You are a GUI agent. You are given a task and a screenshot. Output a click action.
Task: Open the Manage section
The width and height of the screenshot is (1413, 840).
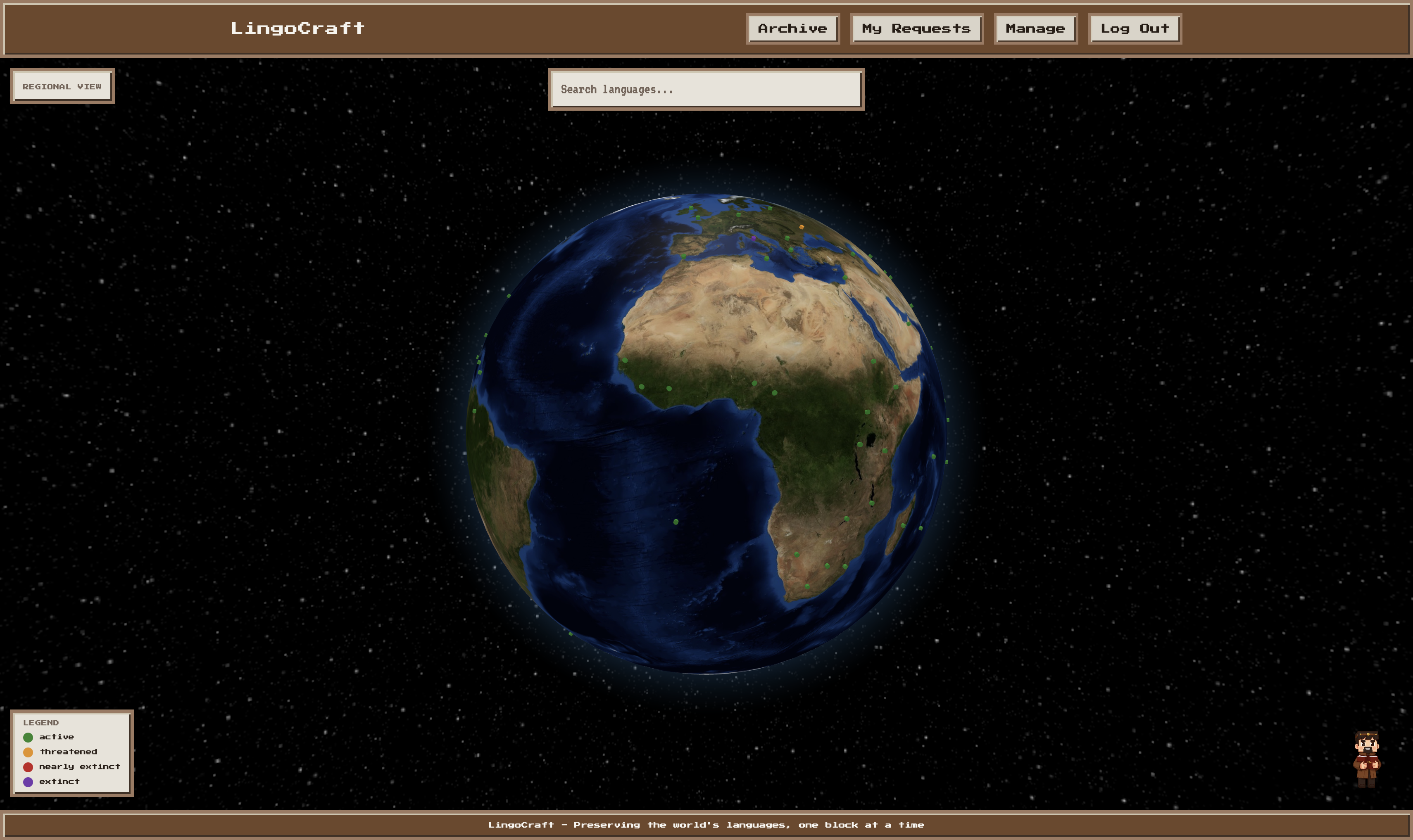(x=1035, y=29)
